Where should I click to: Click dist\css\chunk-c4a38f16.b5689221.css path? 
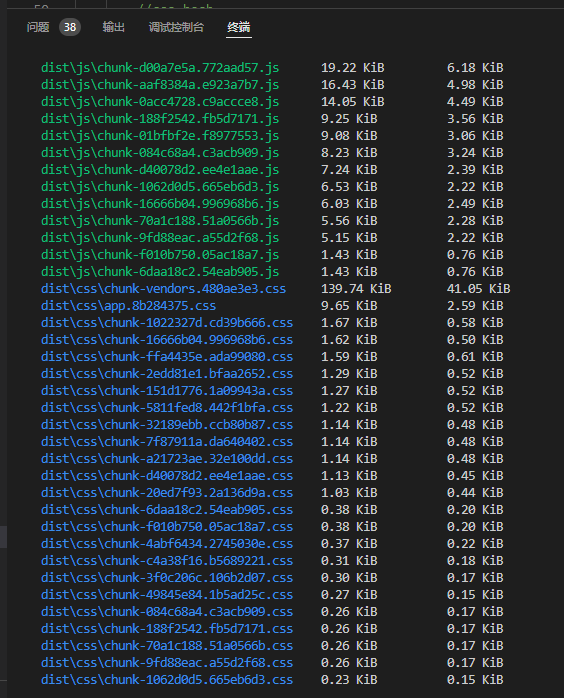pyautogui.click(x=167, y=560)
